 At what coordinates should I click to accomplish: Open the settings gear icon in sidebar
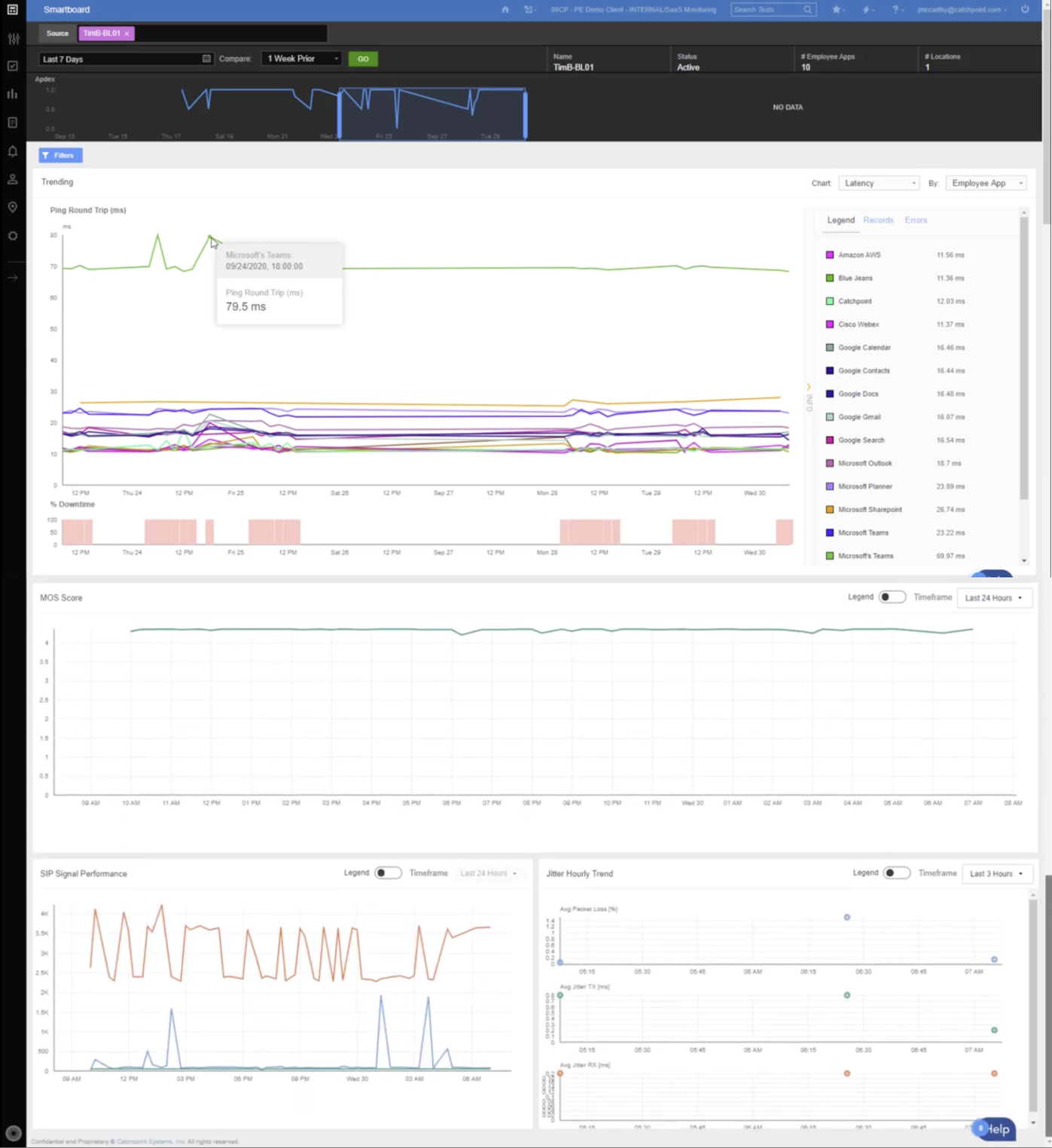tap(12, 236)
